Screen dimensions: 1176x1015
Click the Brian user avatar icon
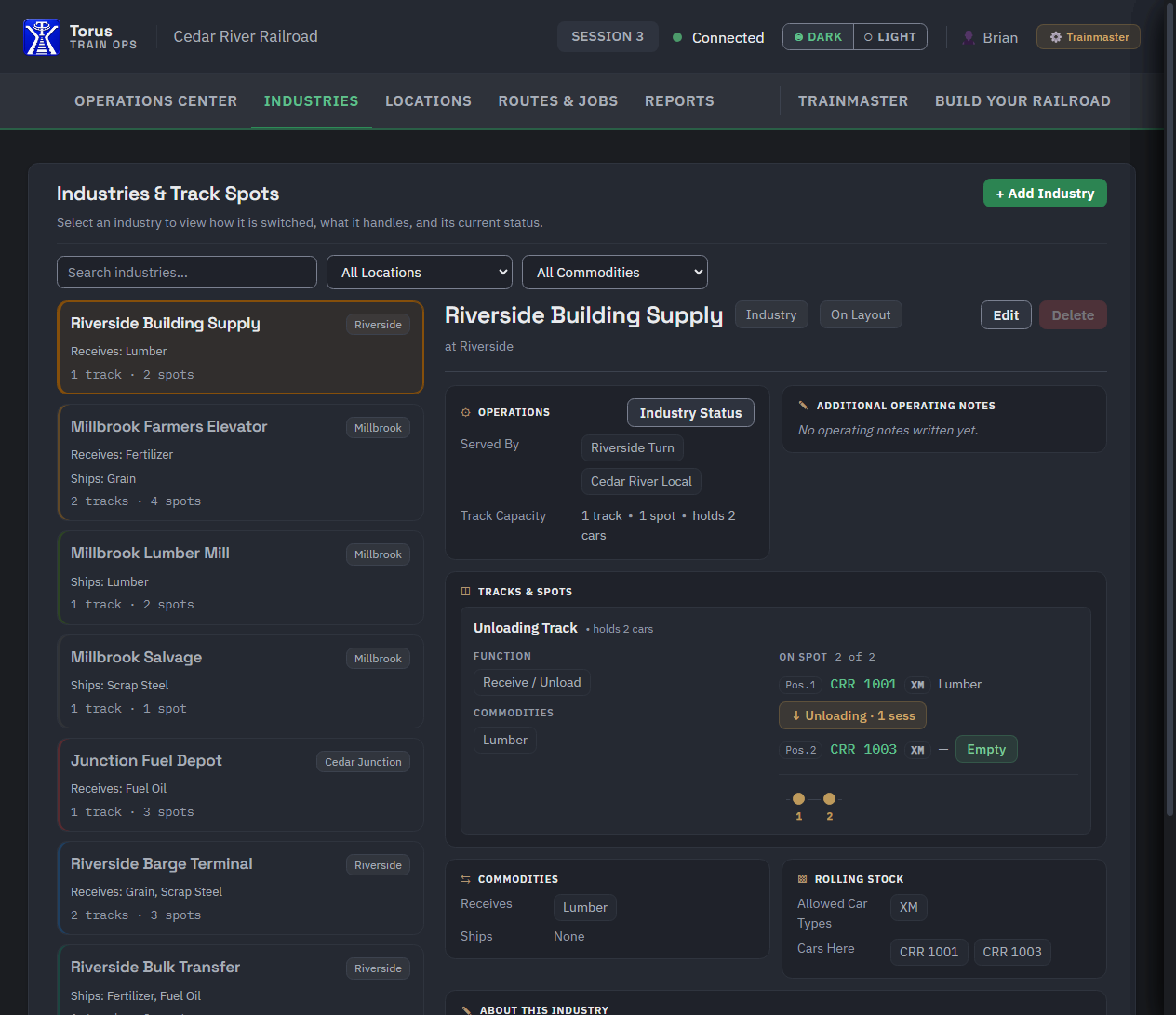tap(969, 37)
